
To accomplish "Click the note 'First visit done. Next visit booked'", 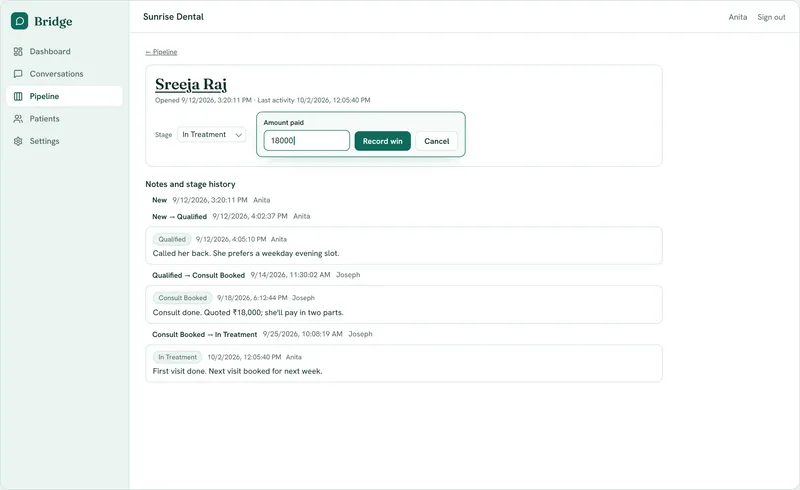I will (237, 372).
